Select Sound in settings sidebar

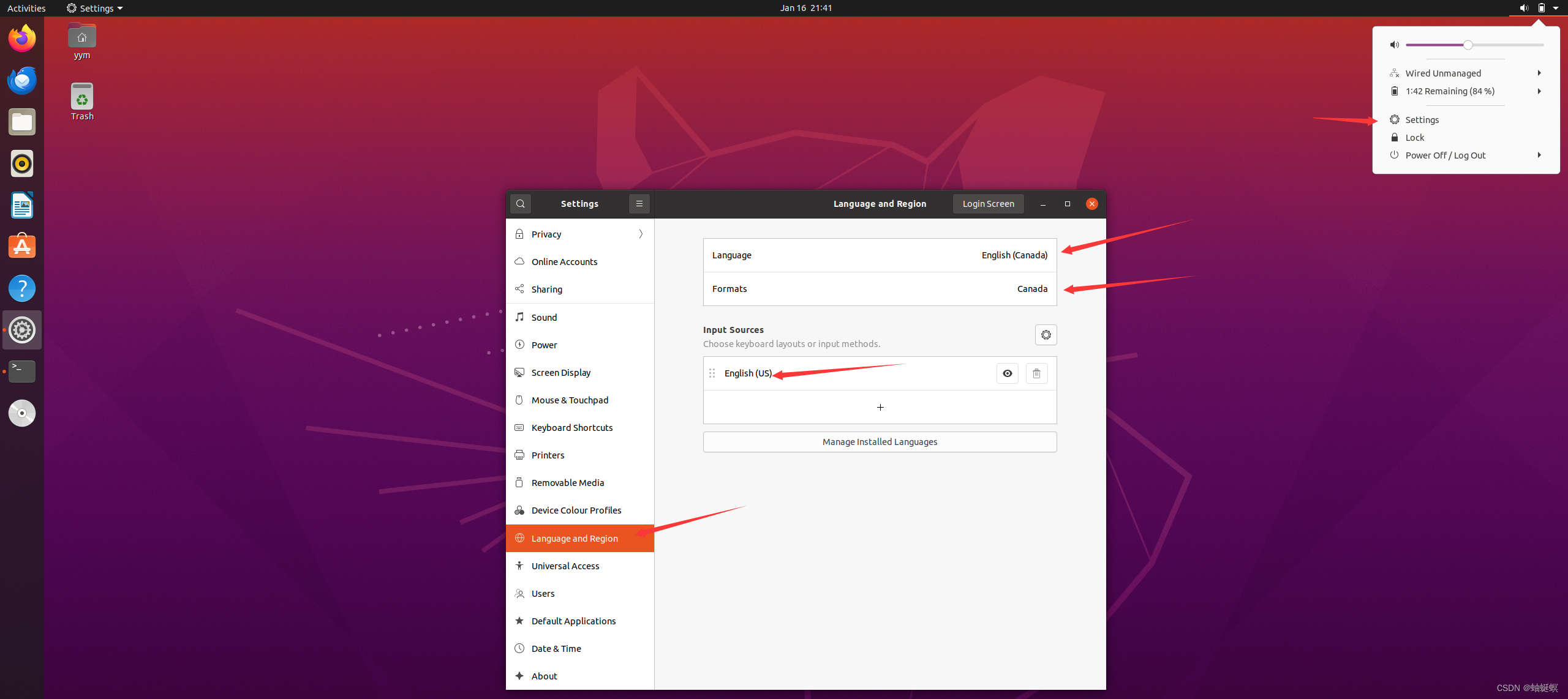[x=544, y=317]
